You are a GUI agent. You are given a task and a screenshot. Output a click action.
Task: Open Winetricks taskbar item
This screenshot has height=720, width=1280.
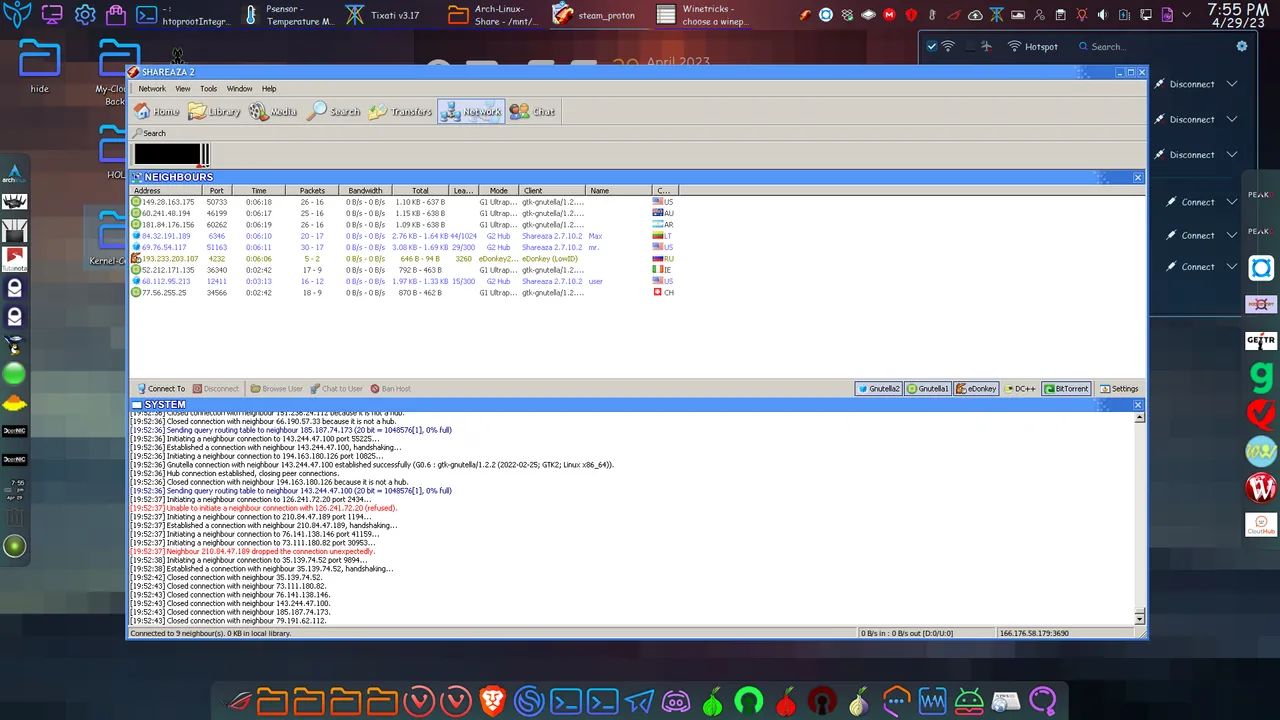pos(702,15)
